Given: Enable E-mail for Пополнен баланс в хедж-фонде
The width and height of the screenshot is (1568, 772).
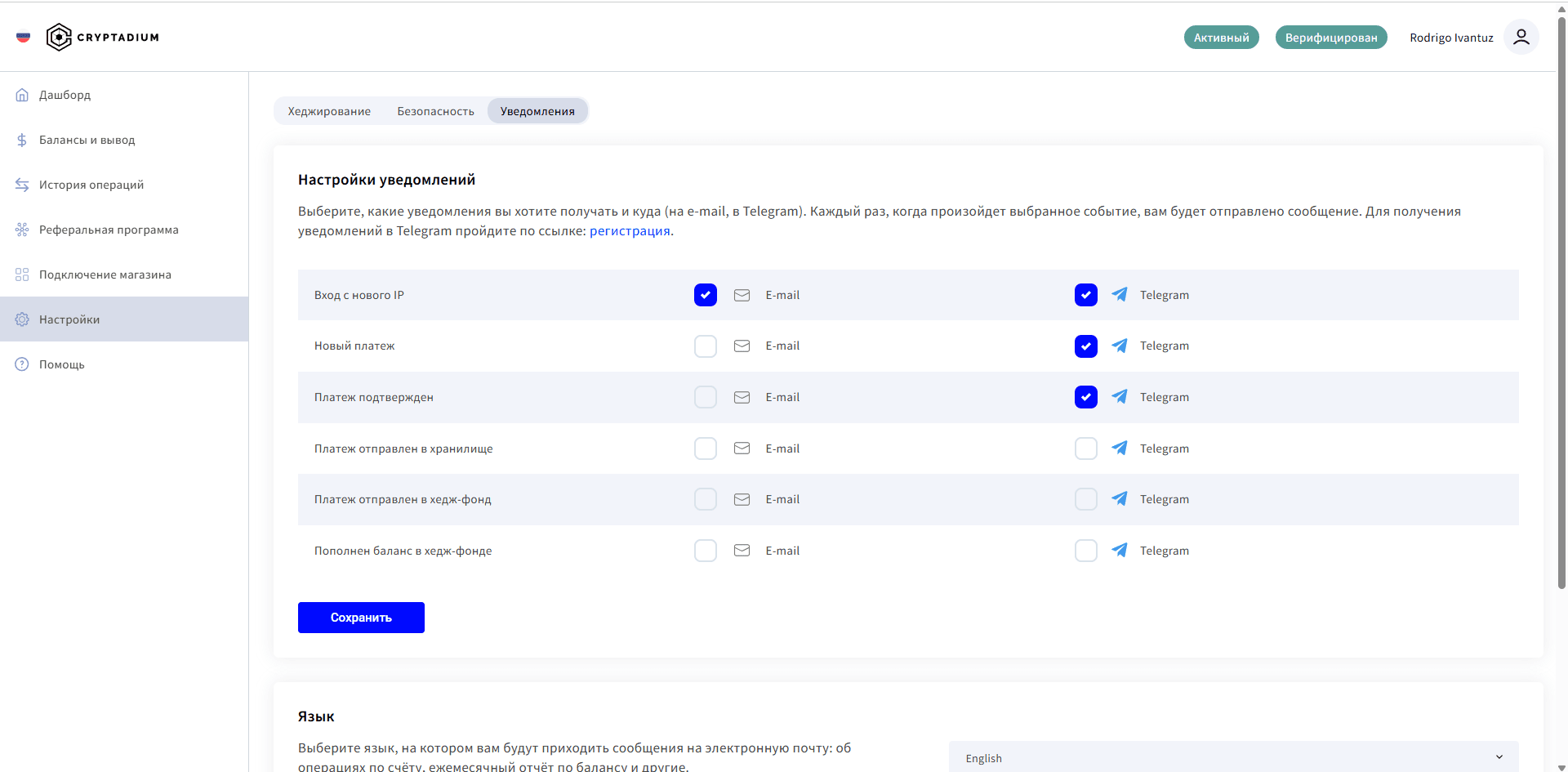Looking at the screenshot, I should 706,551.
